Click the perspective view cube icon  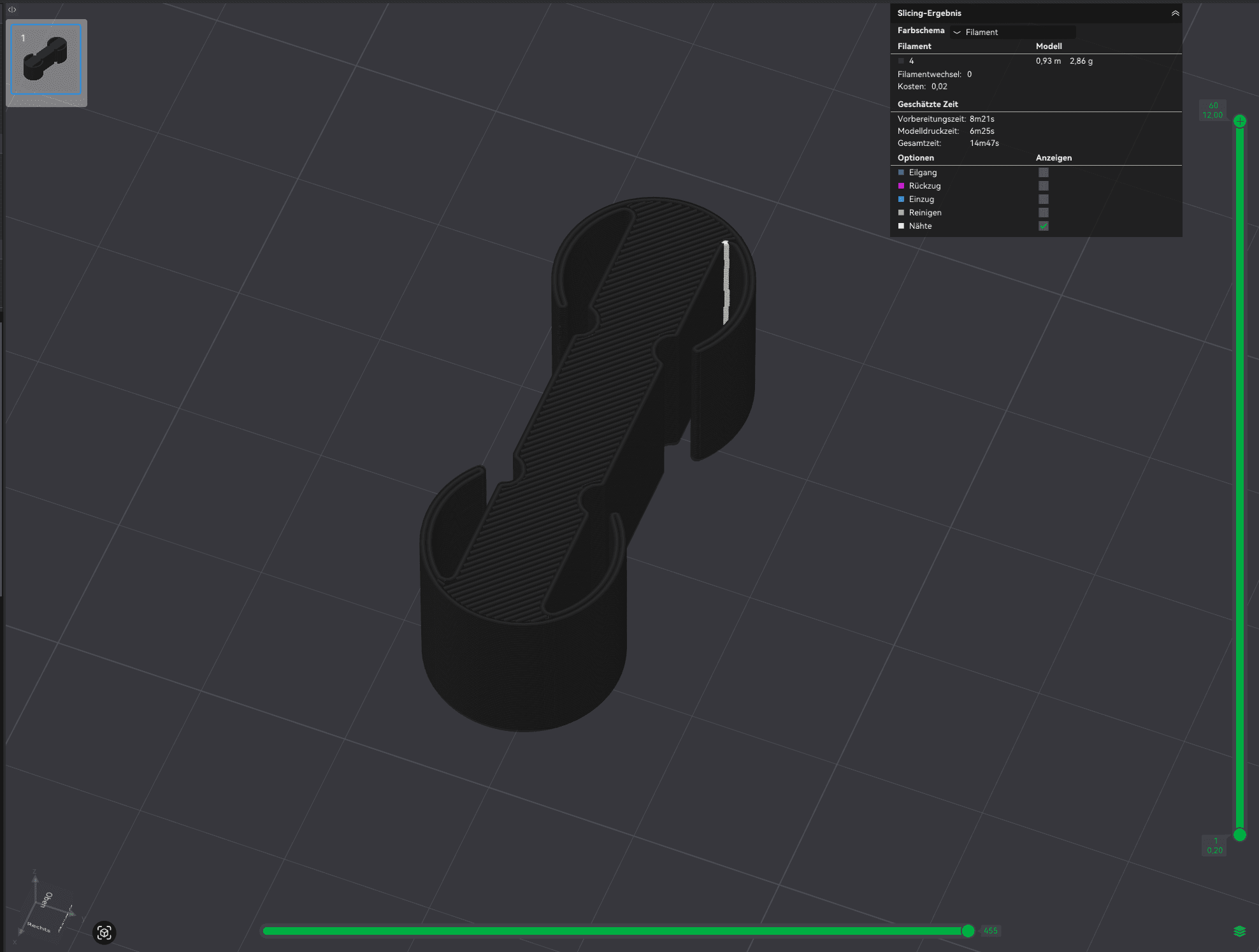pyautogui.click(x=104, y=933)
